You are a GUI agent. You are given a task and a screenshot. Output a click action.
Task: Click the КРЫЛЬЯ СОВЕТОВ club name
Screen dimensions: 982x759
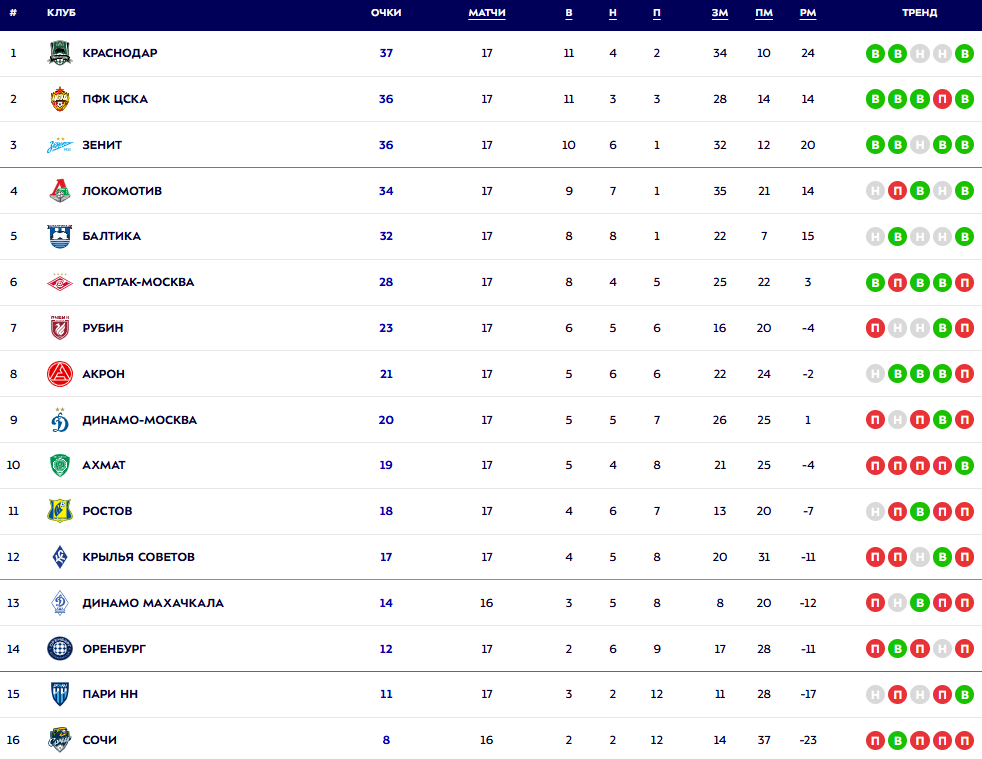(x=138, y=557)
